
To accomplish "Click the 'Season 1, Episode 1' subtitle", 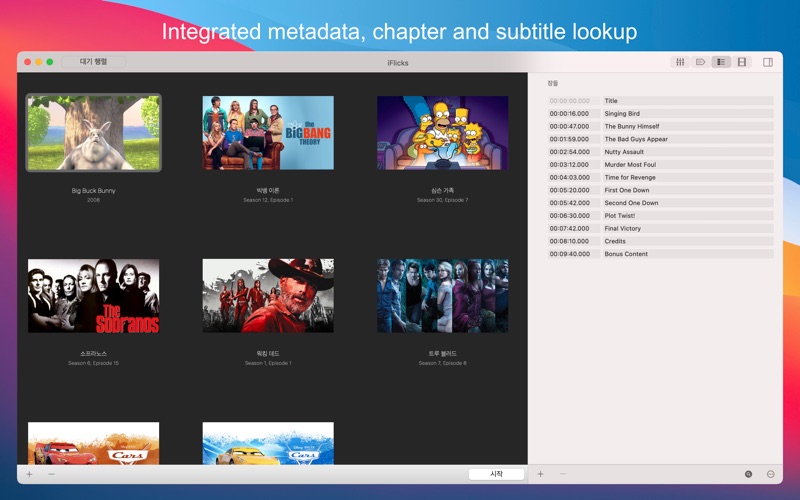I will click(268, 363).
